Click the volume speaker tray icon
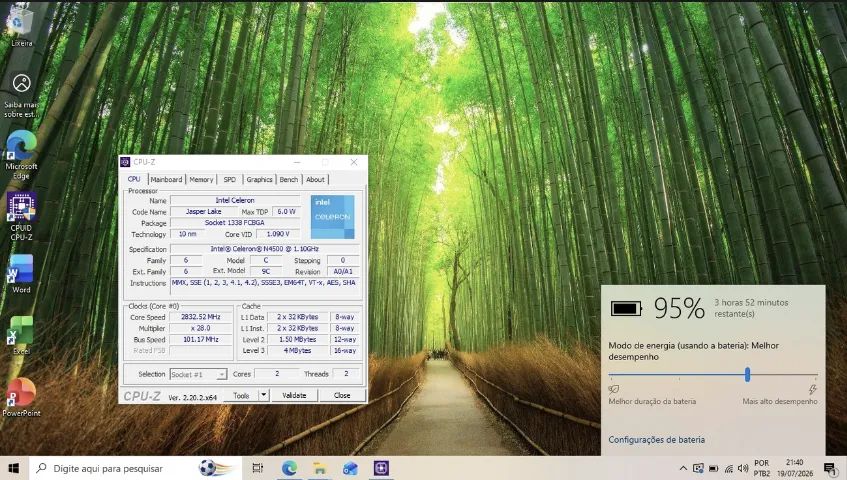847x480 pixels. coord(743,468)
